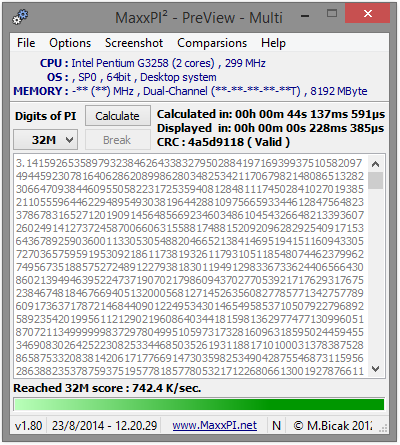Click the 'Calculated in' time result

point(271,114)
